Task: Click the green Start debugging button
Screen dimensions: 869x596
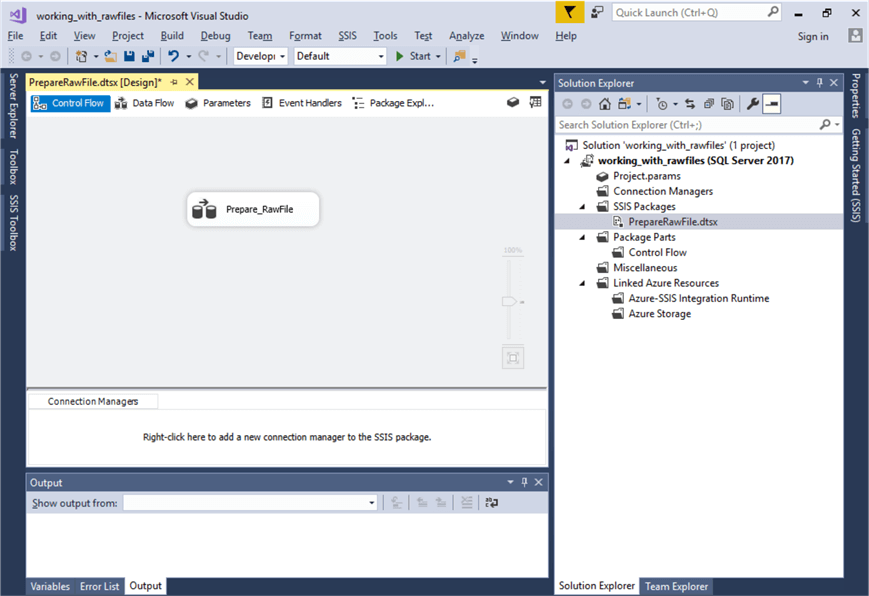Action: tap(413, 56)
